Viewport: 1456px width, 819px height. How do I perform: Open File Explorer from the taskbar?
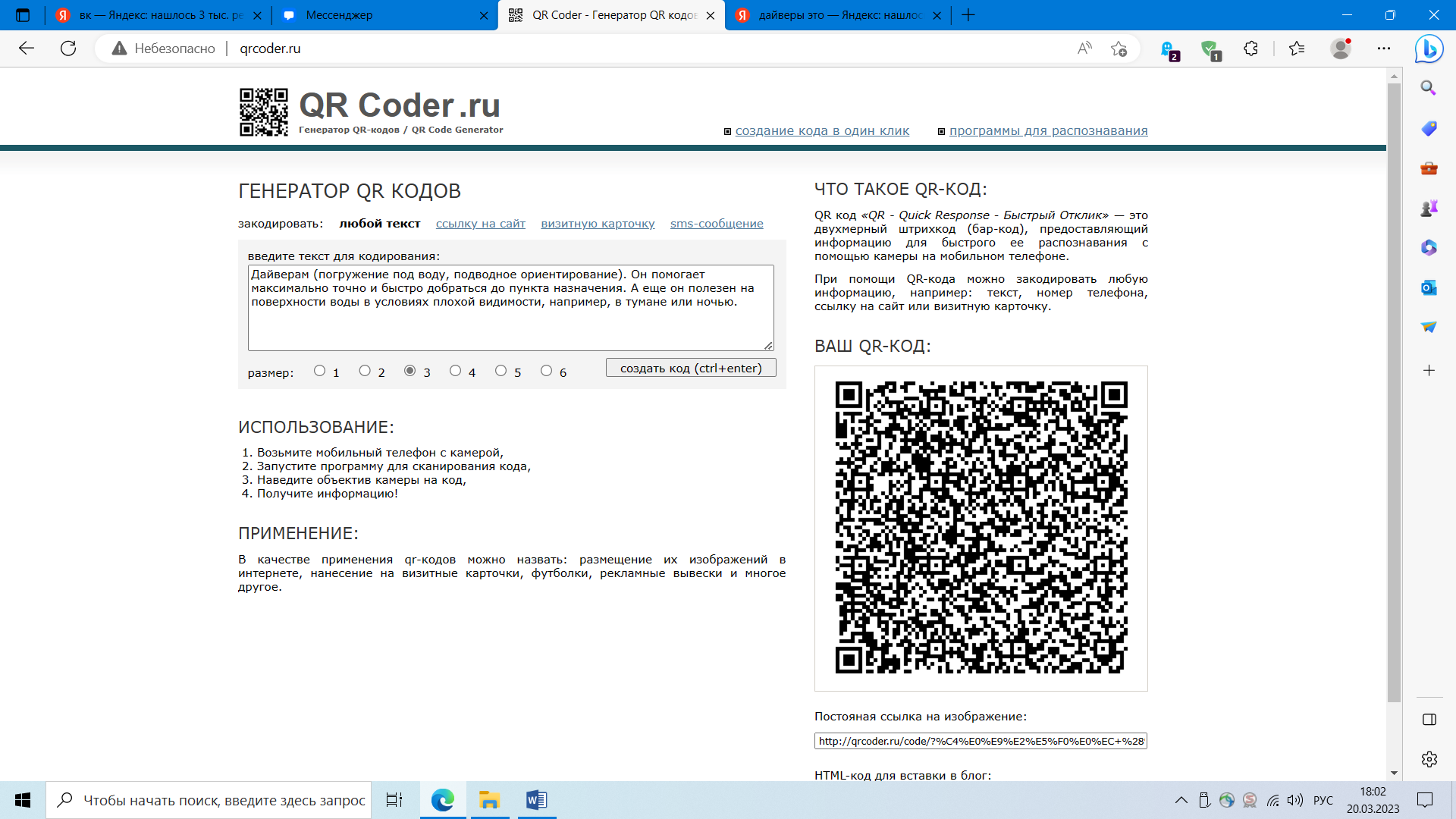(x=489, y=800)
